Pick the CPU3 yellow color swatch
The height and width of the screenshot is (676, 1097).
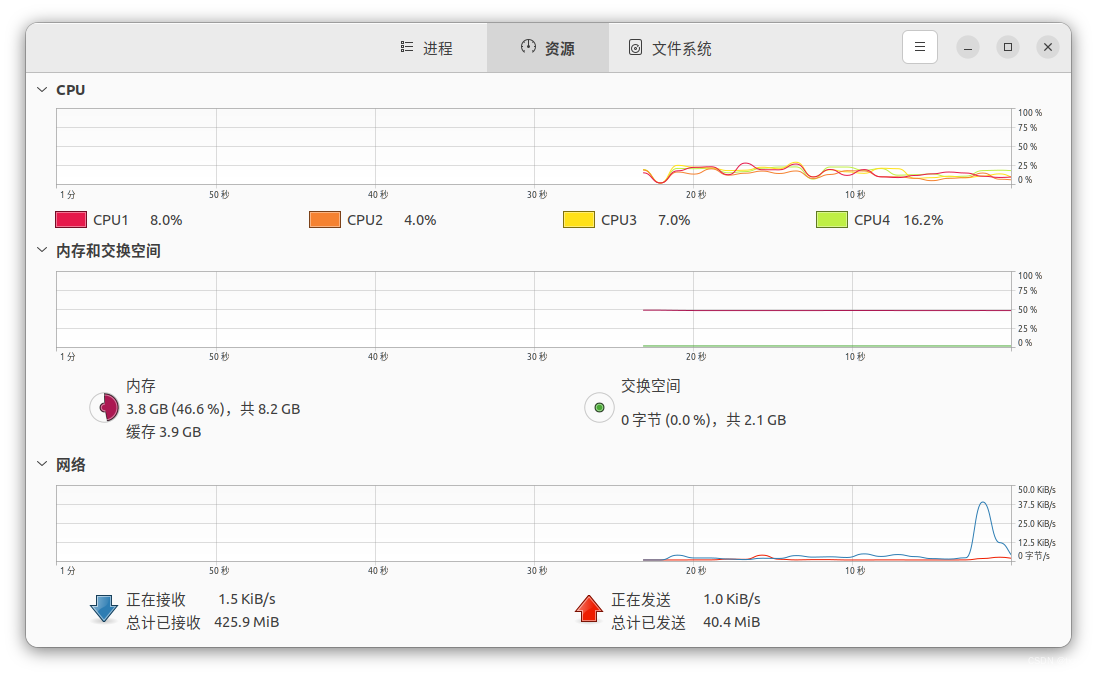pos(579,220)
